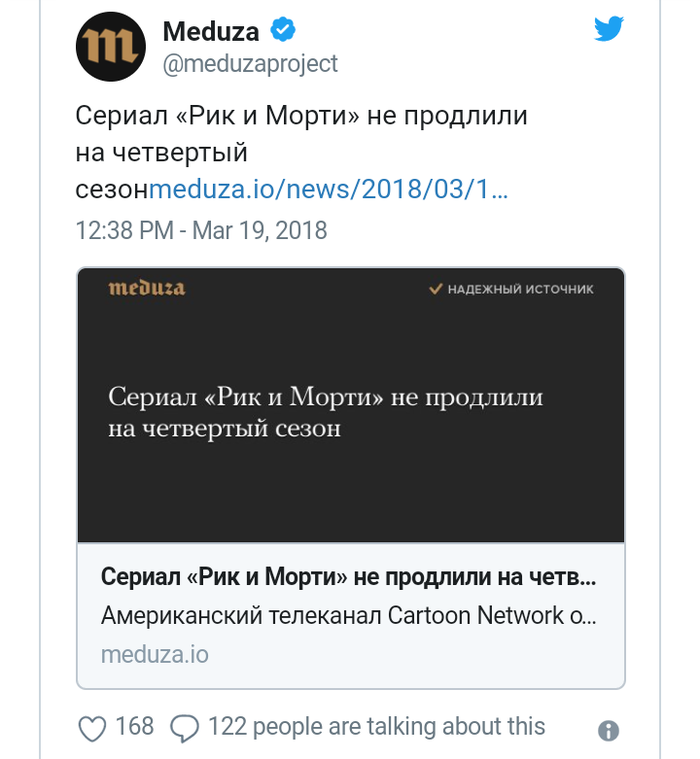Click the info icon in the tweet footer

click(608, 731)
